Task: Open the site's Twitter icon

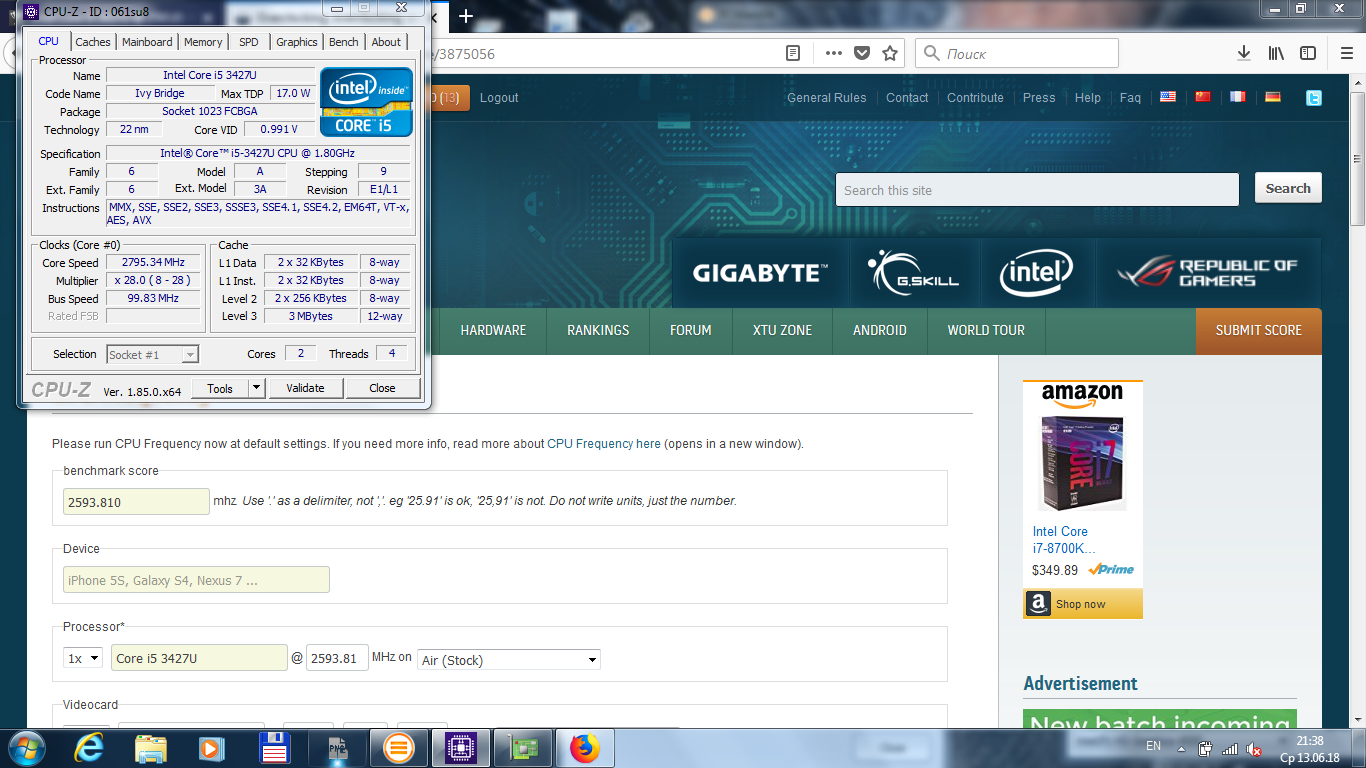Action: (x=1314, y=98)
